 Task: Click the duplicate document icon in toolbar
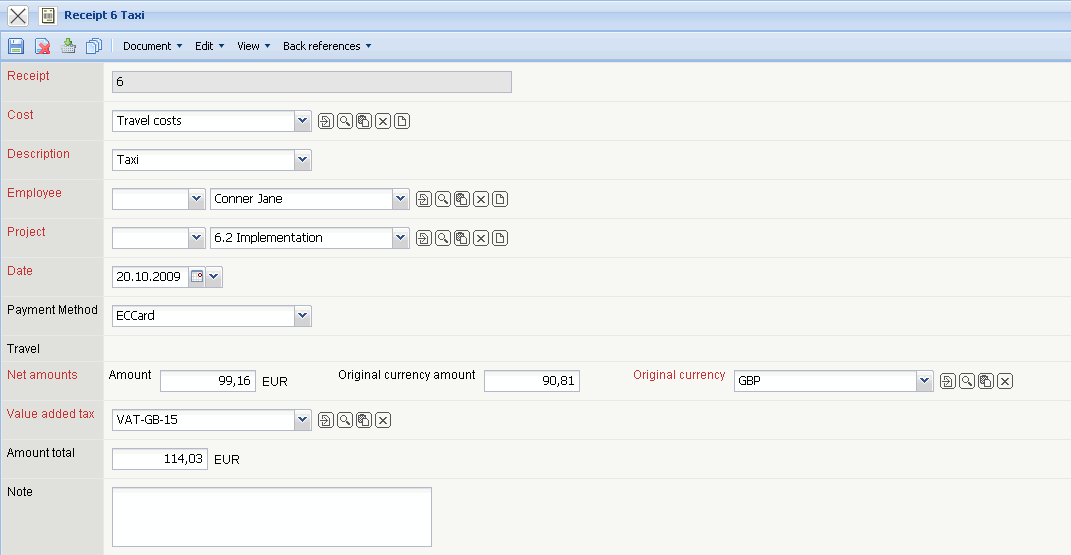[x=94, y=46]
